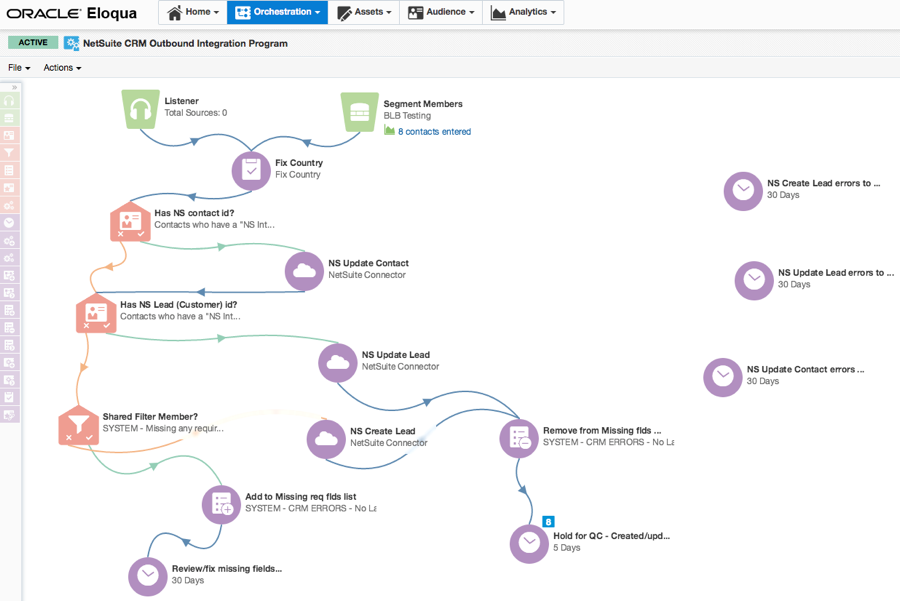
Task: Click the Add to Missing req flds list step icon
Action: coord(221,504)
